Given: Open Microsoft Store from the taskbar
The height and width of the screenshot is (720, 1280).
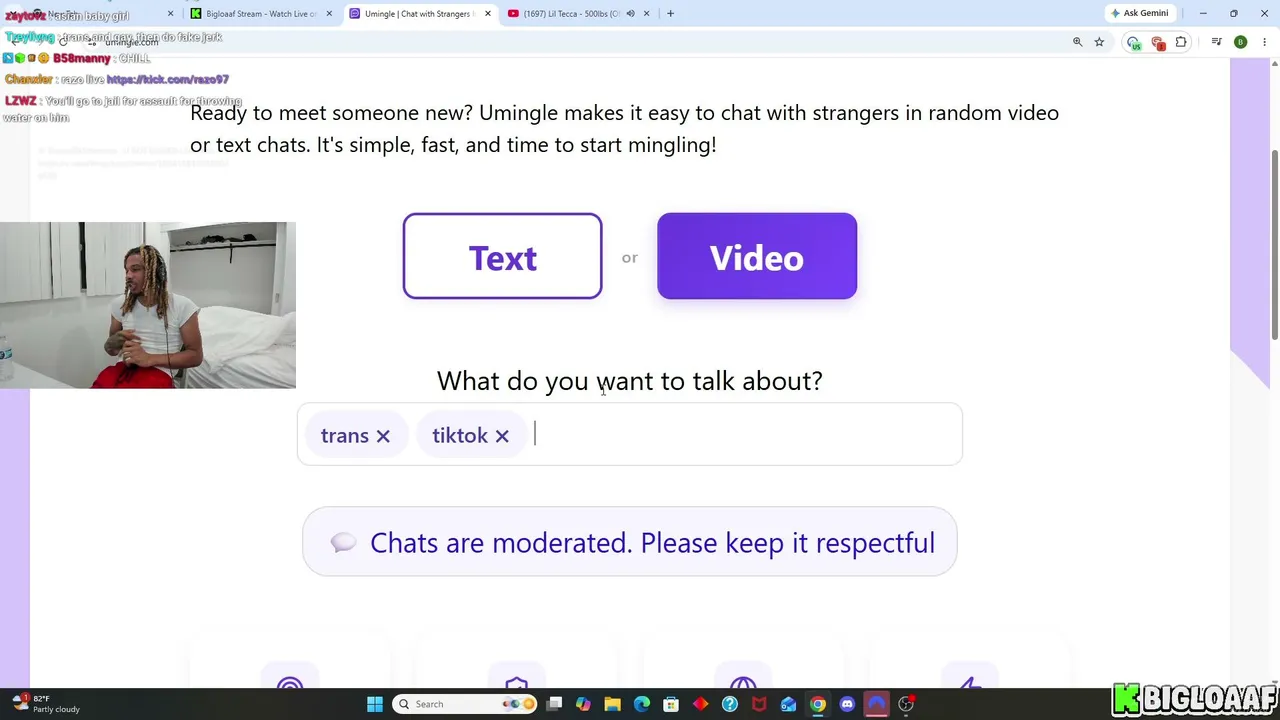Looking at the screenshot, I should 671,704.
